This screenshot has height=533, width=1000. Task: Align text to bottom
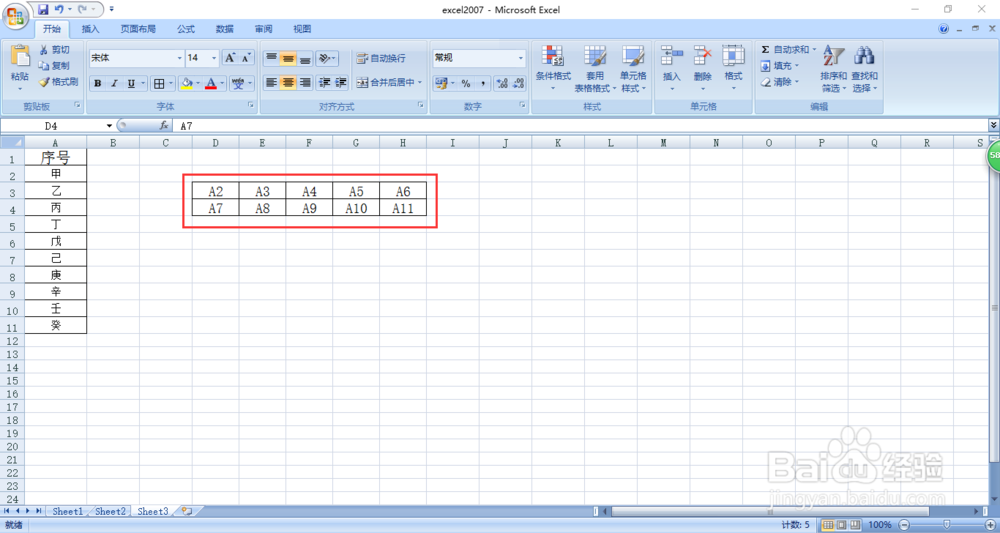point(305,59)
